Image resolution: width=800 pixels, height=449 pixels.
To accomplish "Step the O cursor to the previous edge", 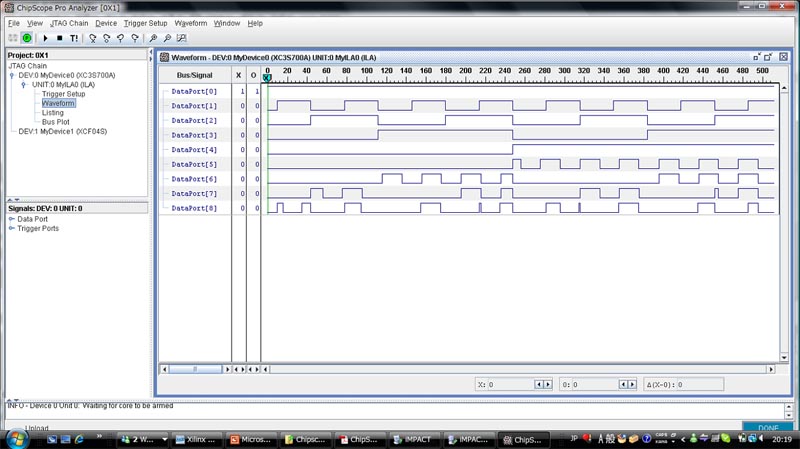I will [x=622, y=385].
